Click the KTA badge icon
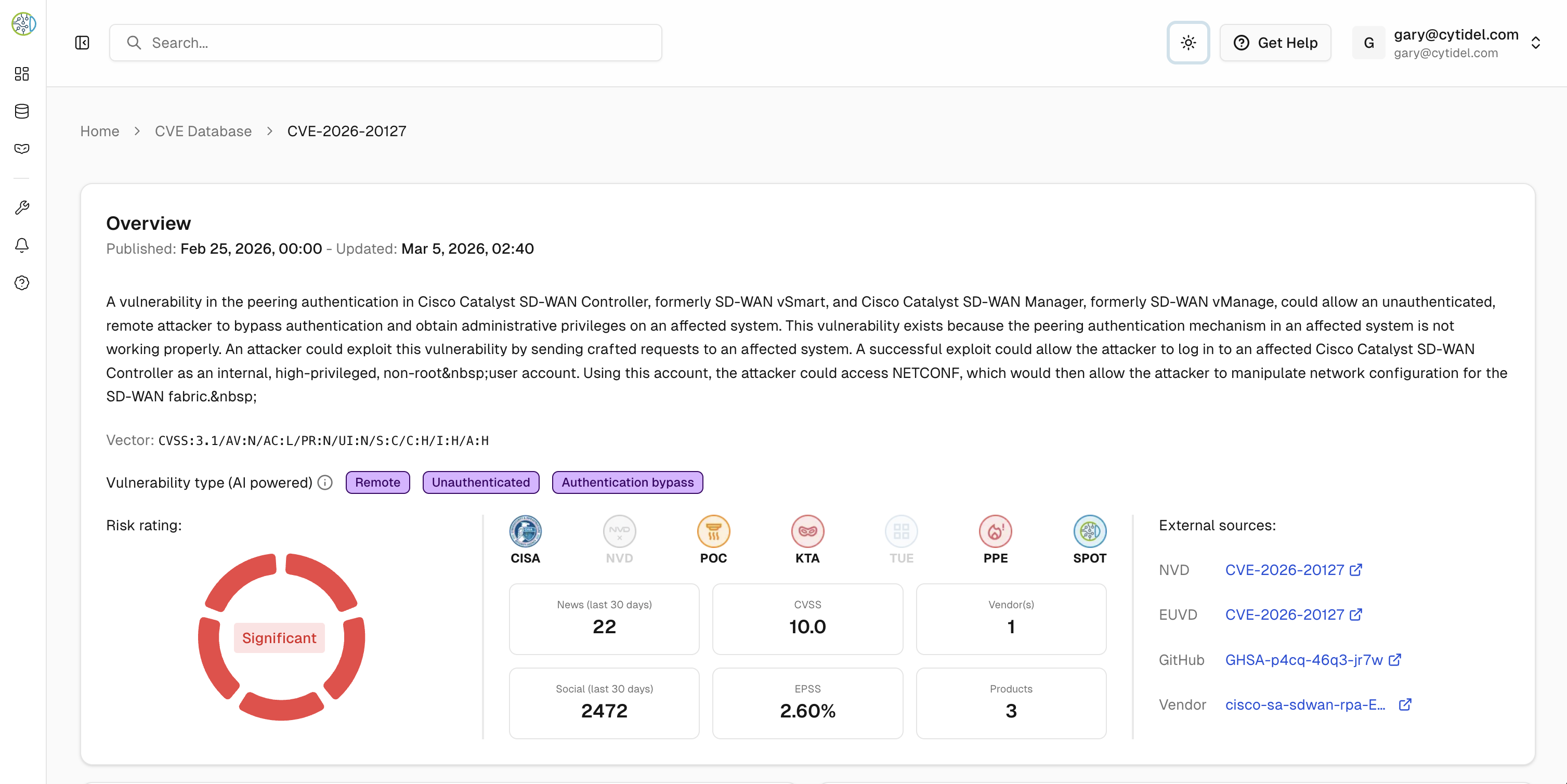The width and height of the screenshot is (1567, 784). [807, 531]
